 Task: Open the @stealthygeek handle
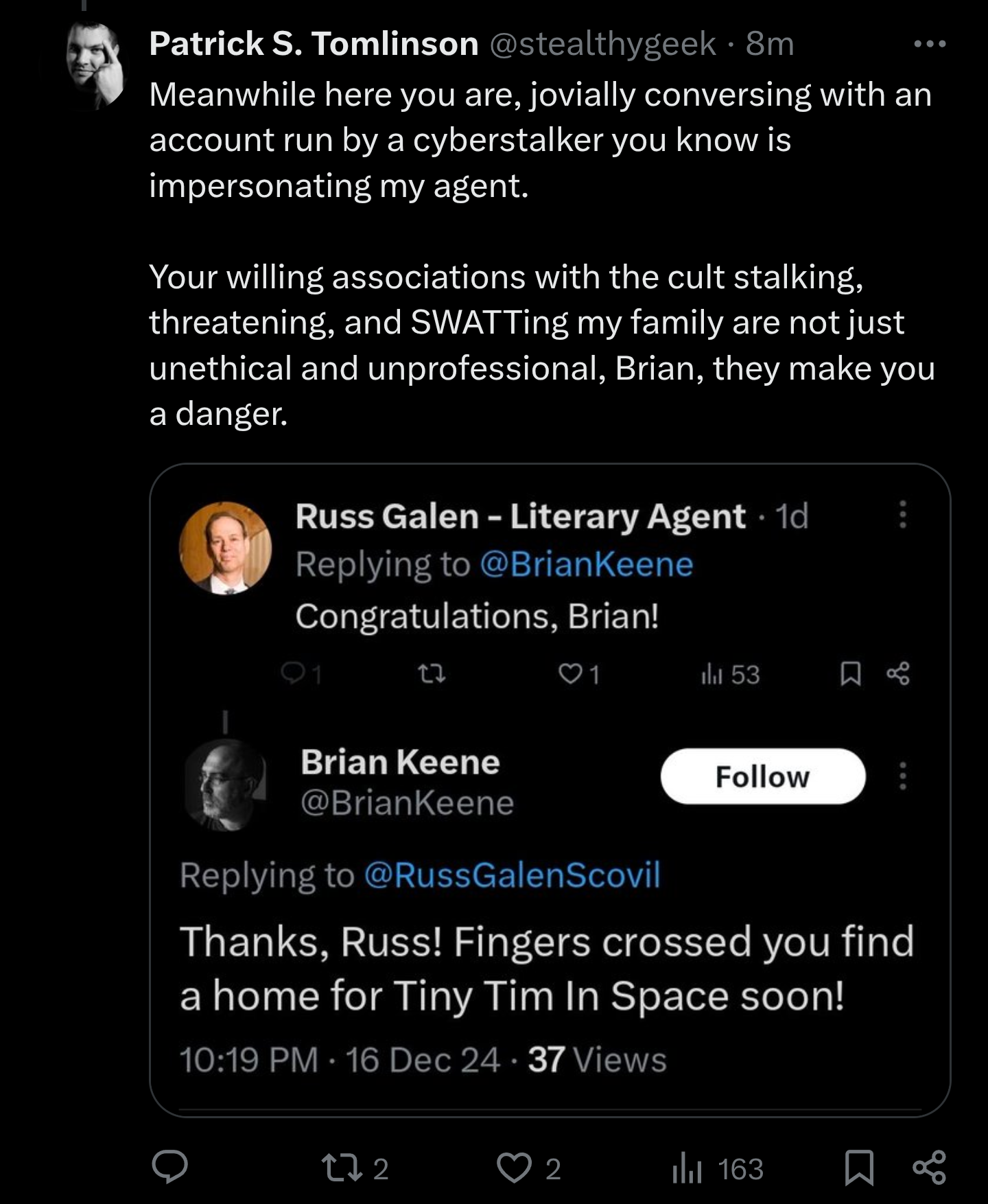coord(604,45)
